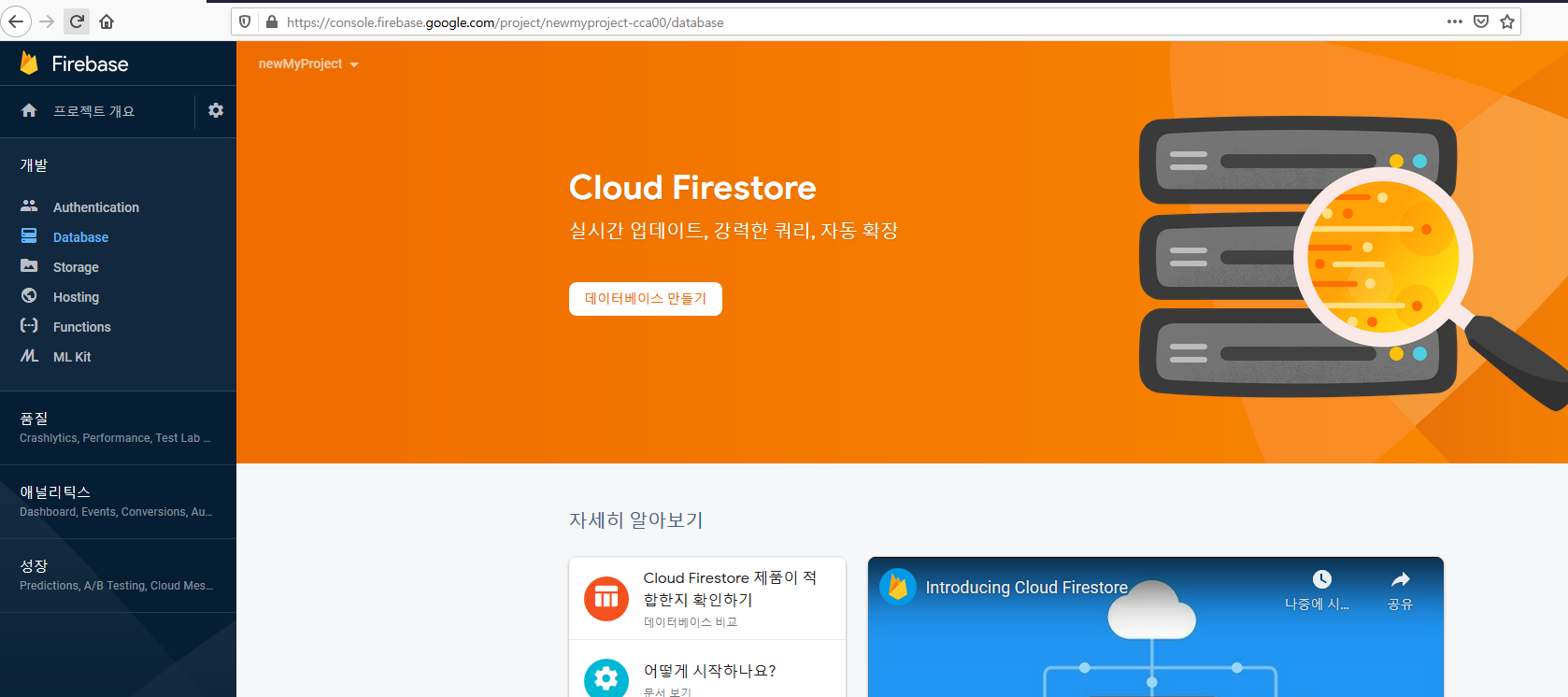Open ML Kit in the sidebar
Viewport: 1568px width, 697px height.
(72, 357)
